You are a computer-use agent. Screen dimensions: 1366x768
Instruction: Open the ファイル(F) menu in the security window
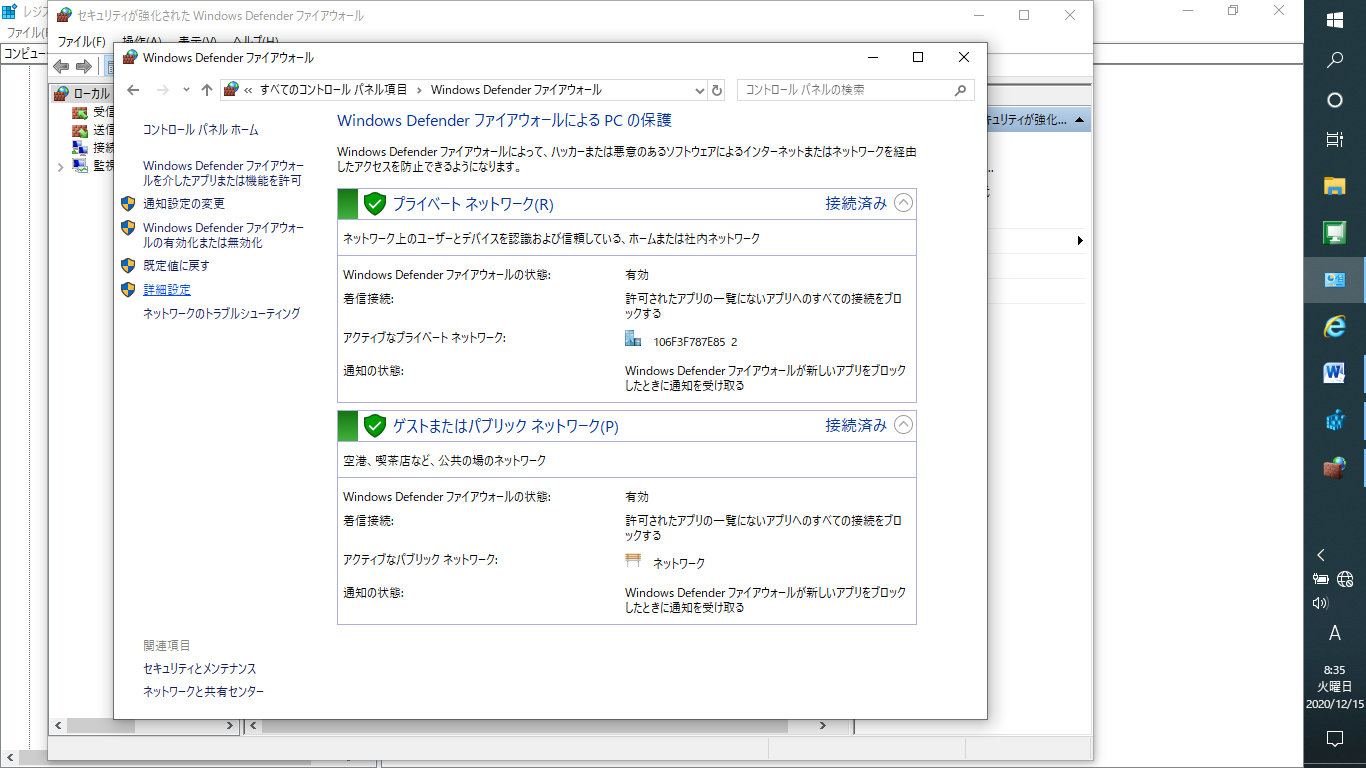pos(81,41)
